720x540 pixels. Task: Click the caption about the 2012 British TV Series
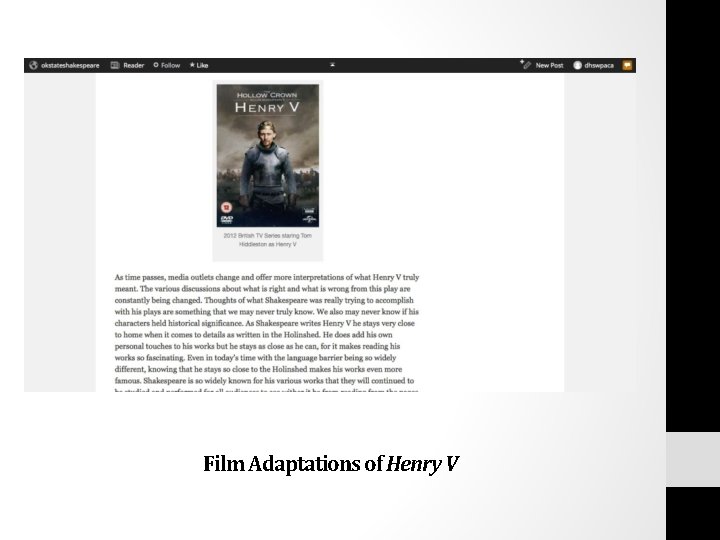click(x=268, y=240)
